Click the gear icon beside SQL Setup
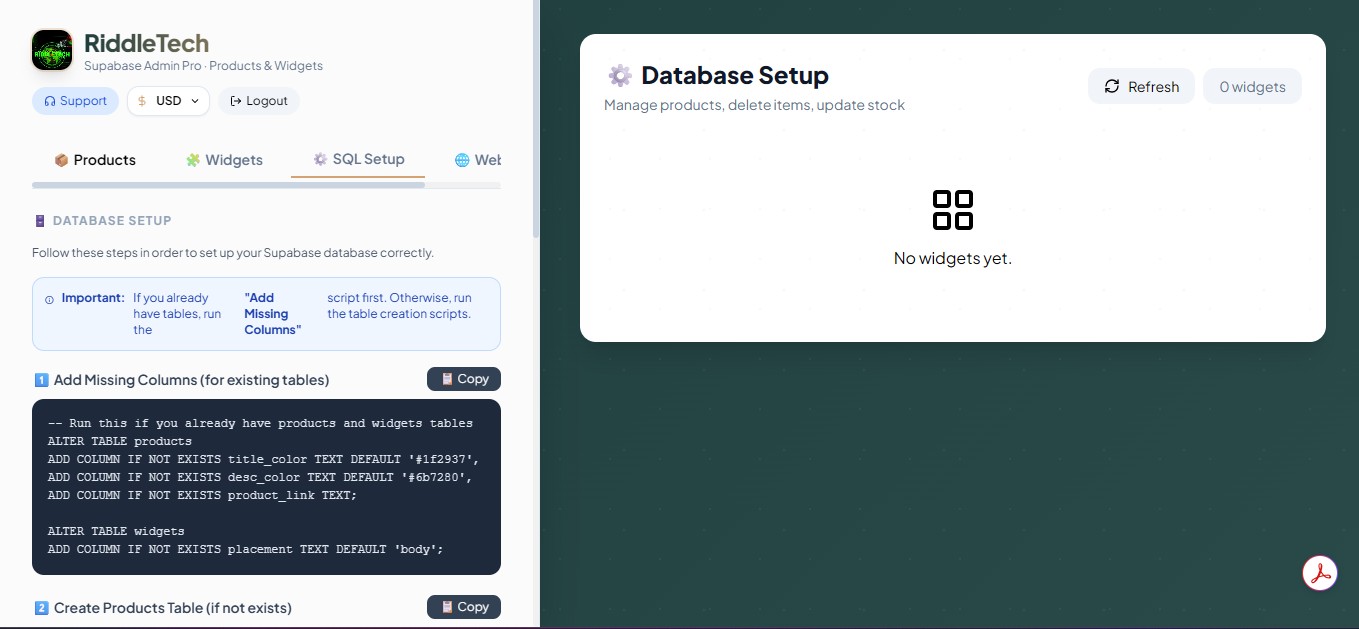Viewport: 1359px width, 629px height. [x=320, y=158]
